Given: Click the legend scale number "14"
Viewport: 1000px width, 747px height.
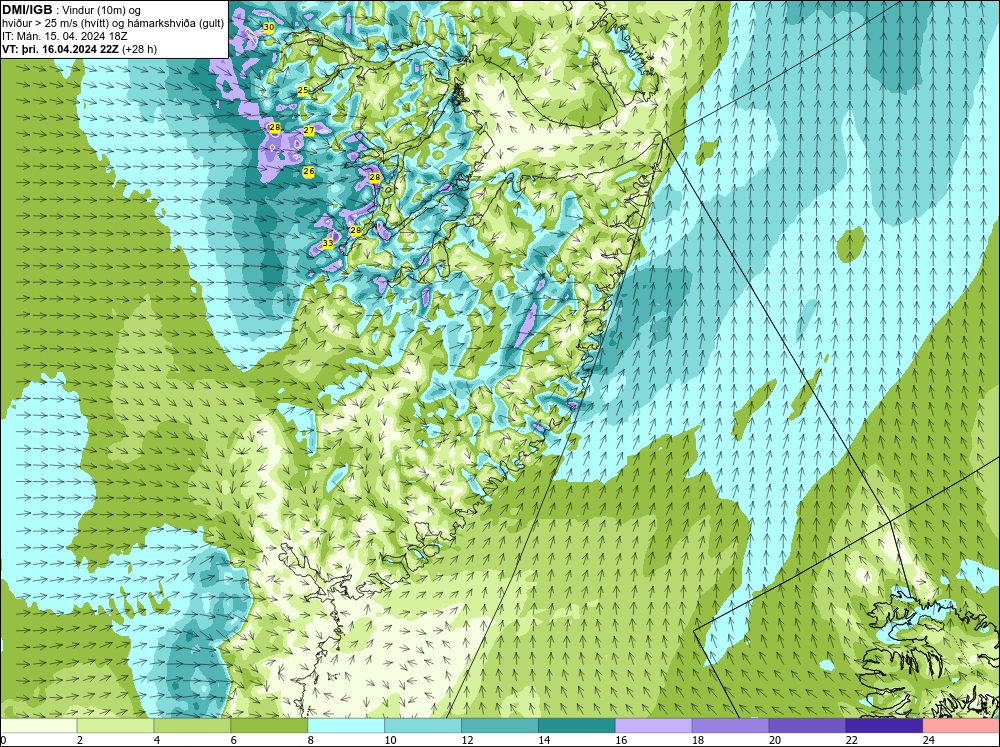Looking at the screenshot, I should (543, 740).
